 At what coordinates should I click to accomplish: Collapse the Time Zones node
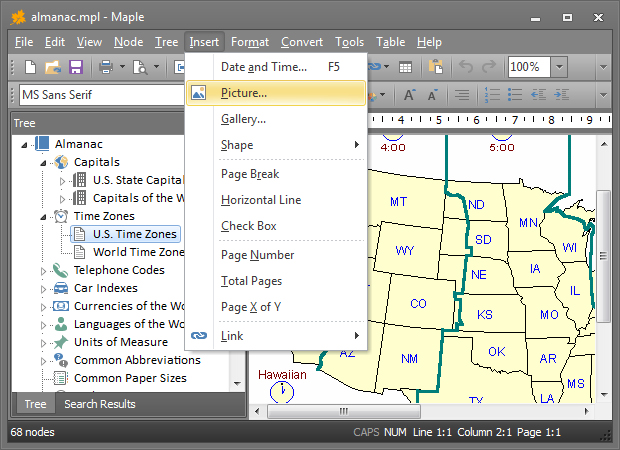pos(43,217)
